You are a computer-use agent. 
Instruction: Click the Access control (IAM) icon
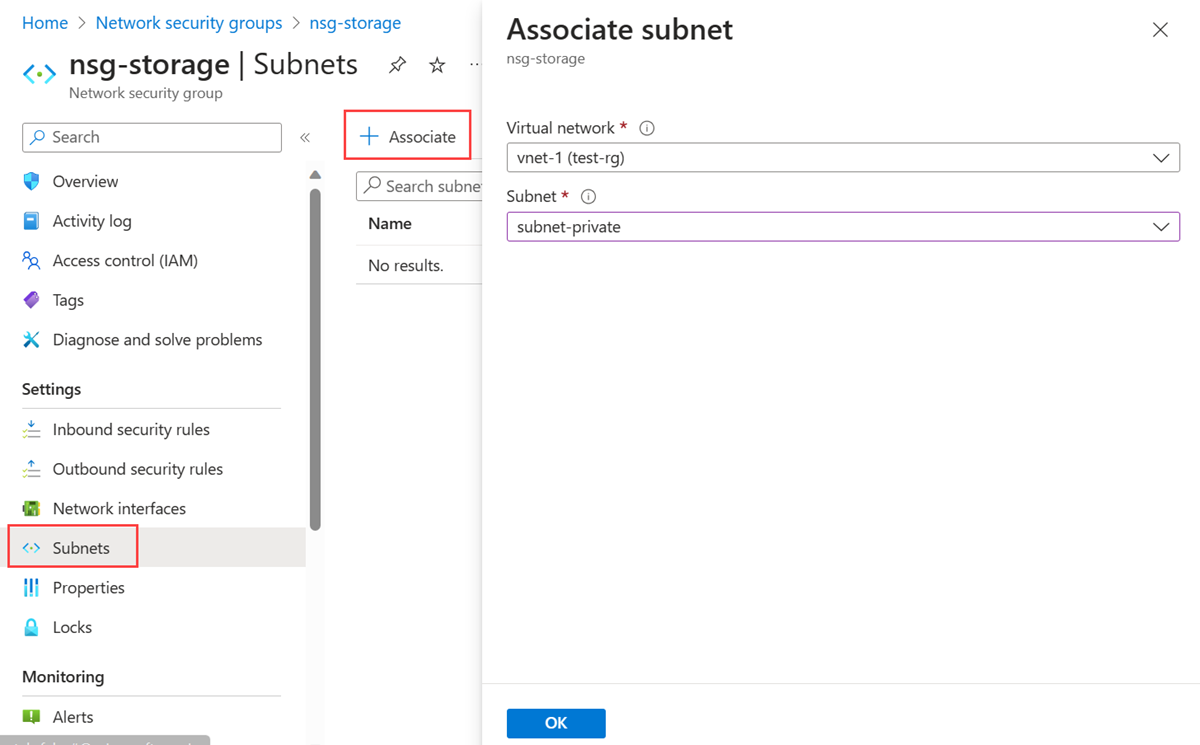pyautogui.click(x=31, y=261)
